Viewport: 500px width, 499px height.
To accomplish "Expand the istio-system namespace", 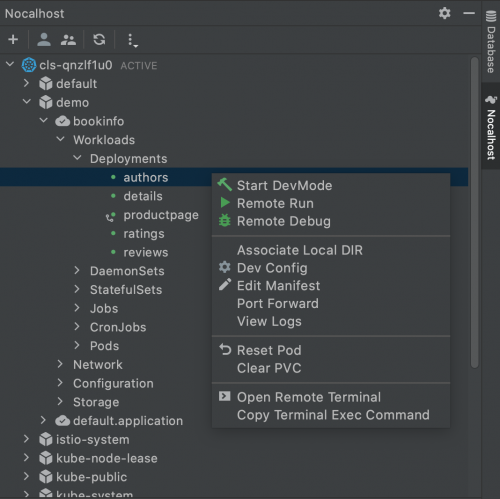I will pyautogui.click(x=26, y=439).
